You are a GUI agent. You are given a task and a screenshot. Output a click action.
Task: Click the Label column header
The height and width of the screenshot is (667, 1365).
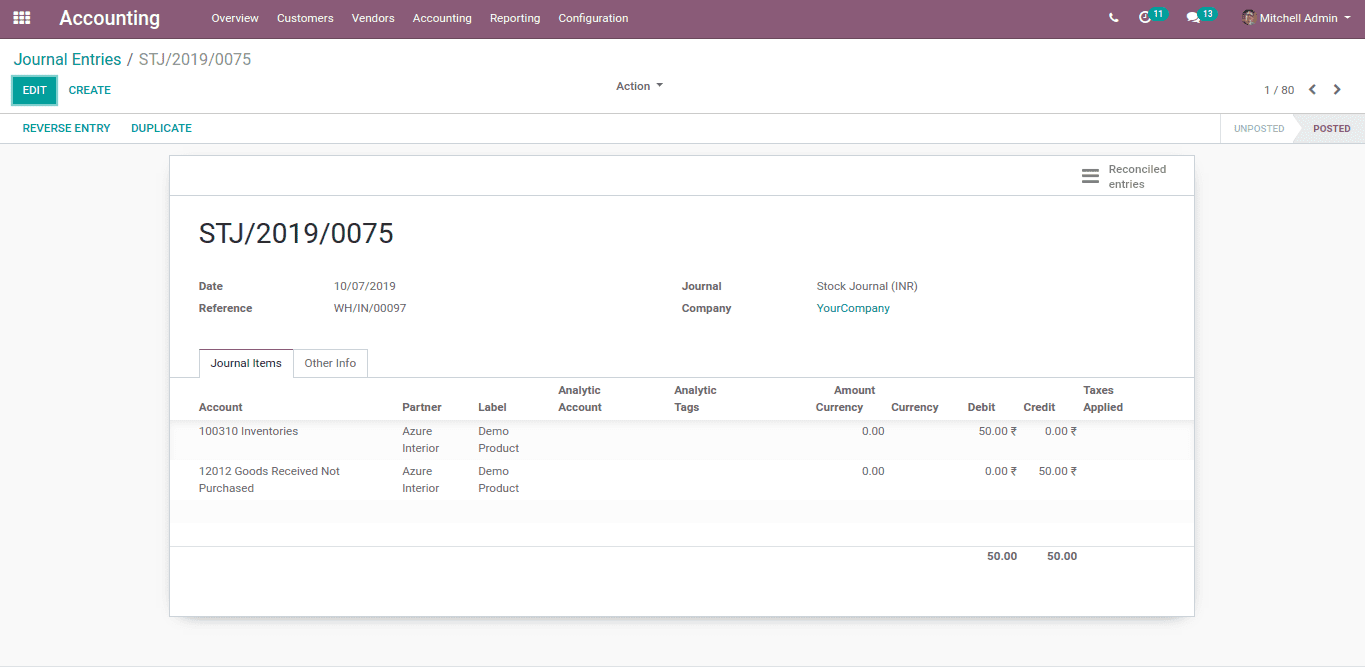[x=492, y=407]
